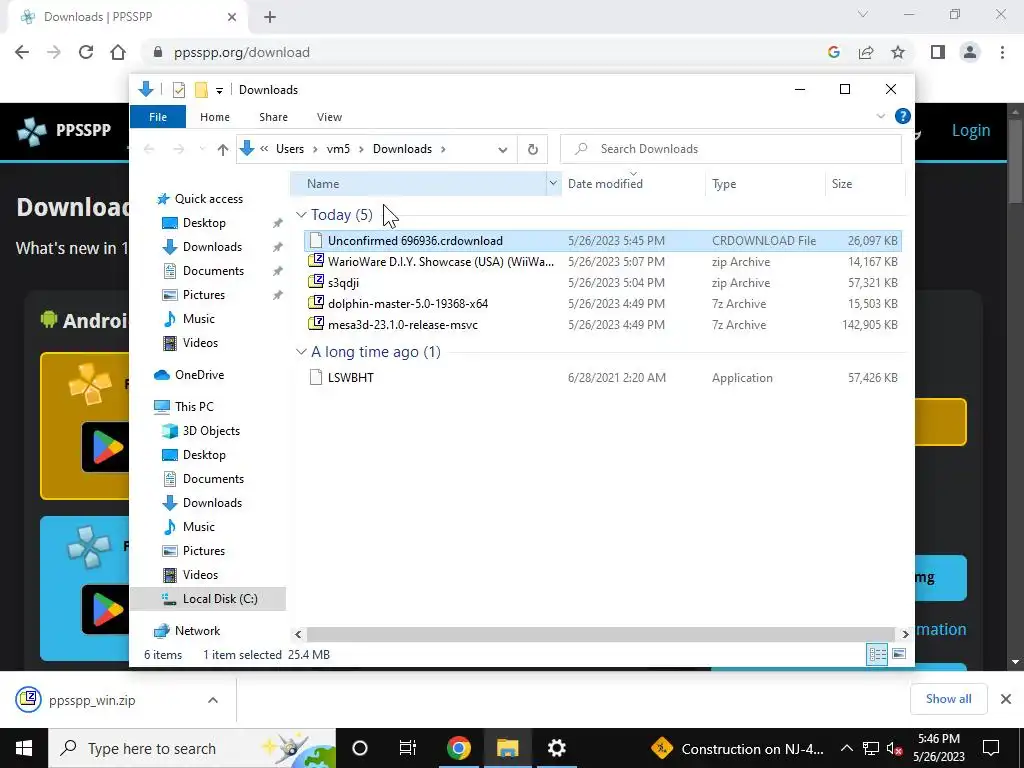Collapse the Today (5) group

301,215
